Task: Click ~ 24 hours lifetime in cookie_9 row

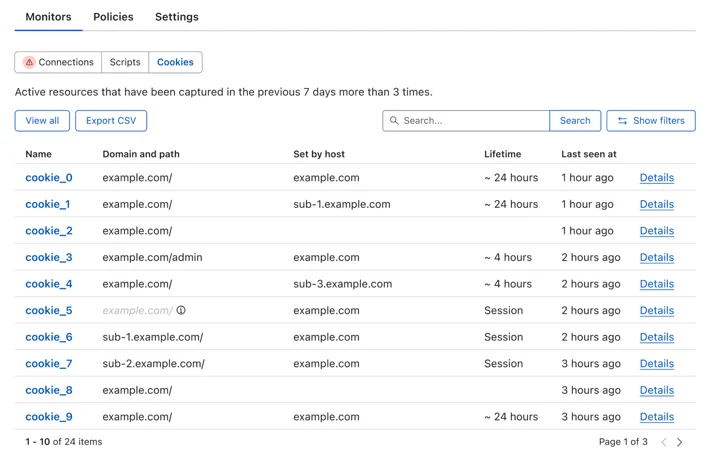Action: 511,416
